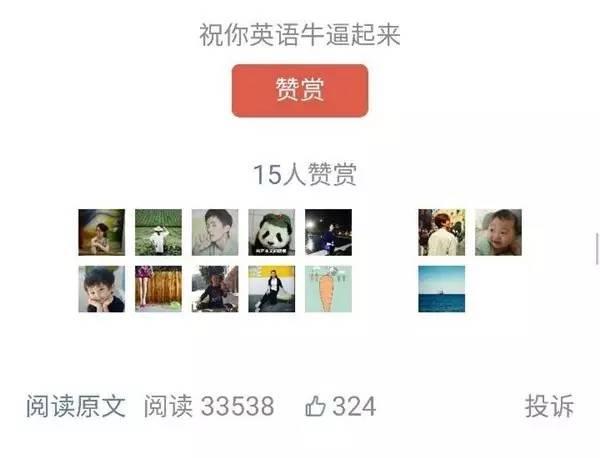Image resolution: width=600 pixels, height=458 pixels.
Task: Tap the 阅读 33538 read count
Action: pyautogui.click(x=209, y=406)
